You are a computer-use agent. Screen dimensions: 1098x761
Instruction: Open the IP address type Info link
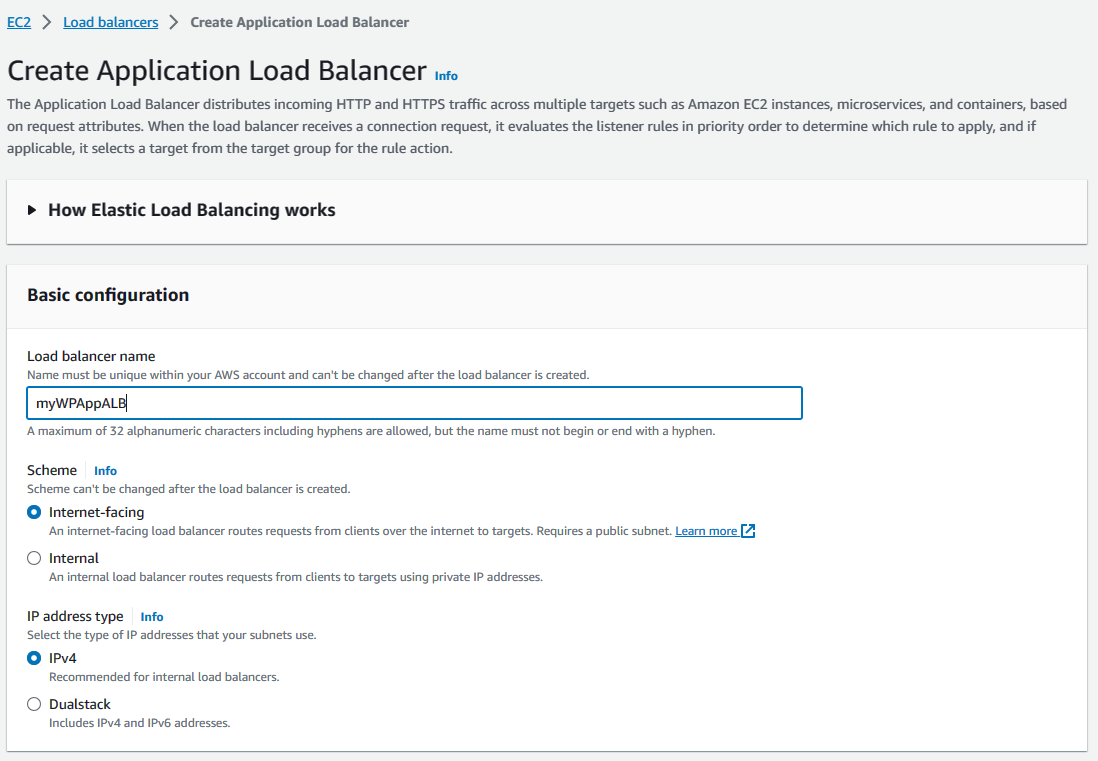[151, 617]
